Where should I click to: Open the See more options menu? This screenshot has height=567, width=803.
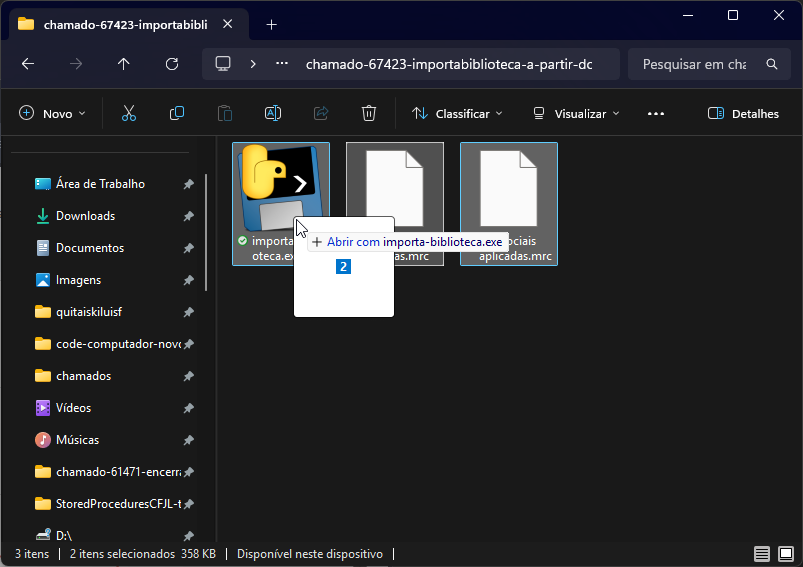[656, 114]
